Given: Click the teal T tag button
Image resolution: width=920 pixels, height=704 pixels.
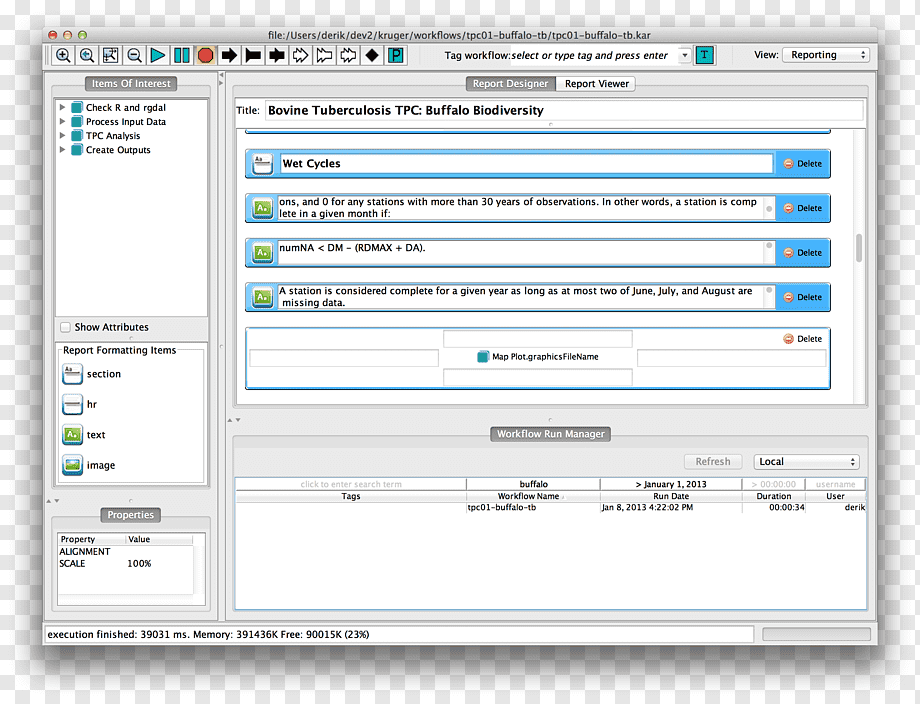Looking at the screenshot, I should (705, 55).
